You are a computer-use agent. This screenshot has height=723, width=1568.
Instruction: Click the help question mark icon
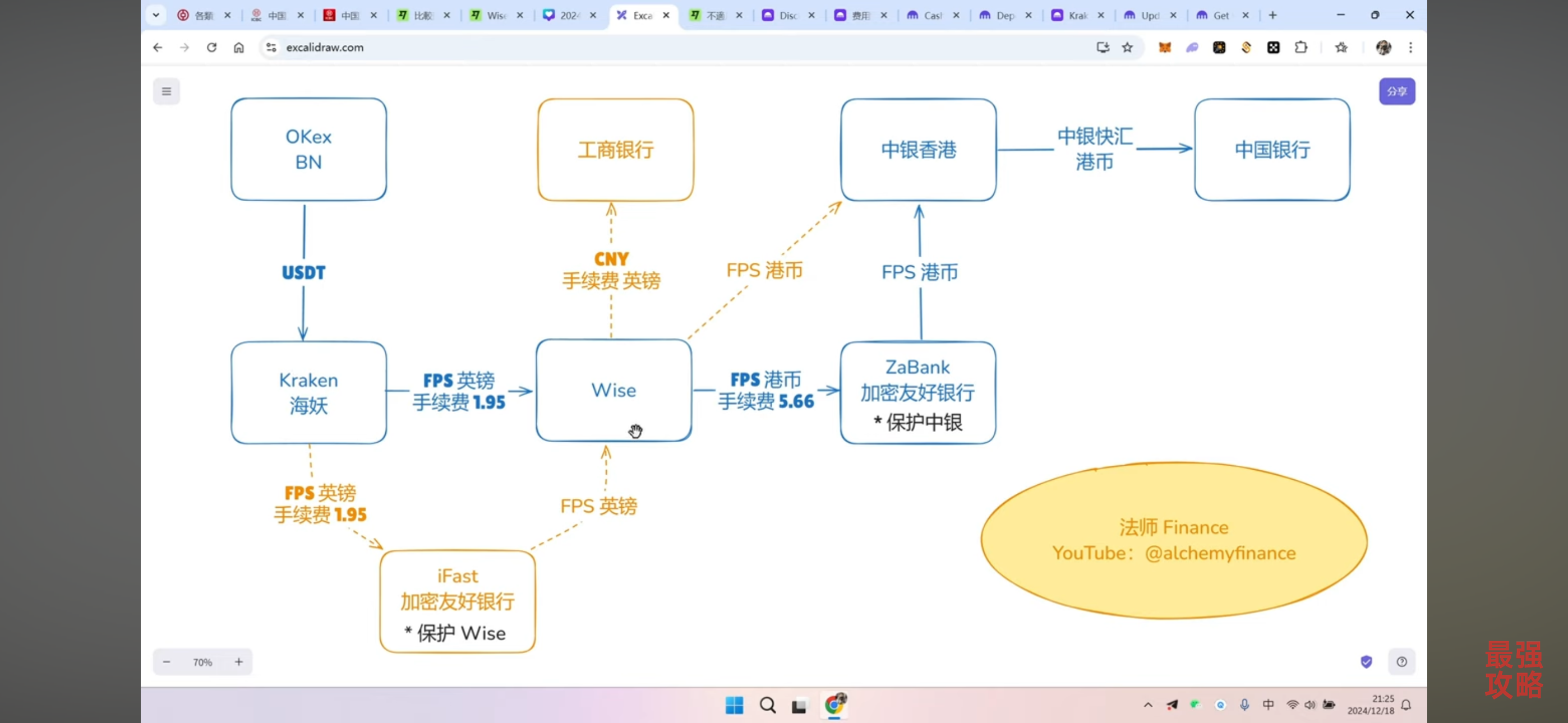(x=1401, y=661)
